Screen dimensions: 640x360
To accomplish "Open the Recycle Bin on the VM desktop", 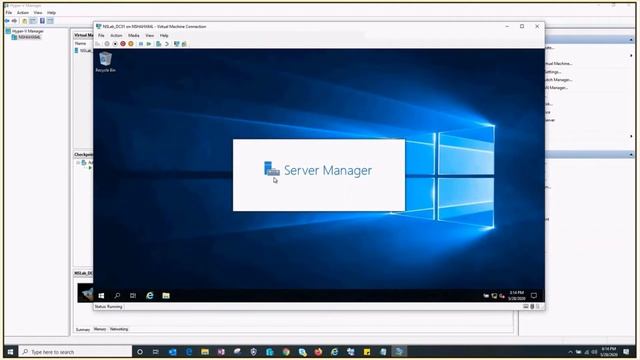I will tap(105, 62).
